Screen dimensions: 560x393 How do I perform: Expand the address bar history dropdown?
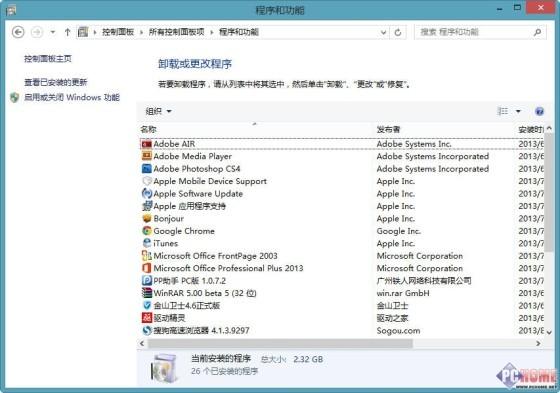383,33
